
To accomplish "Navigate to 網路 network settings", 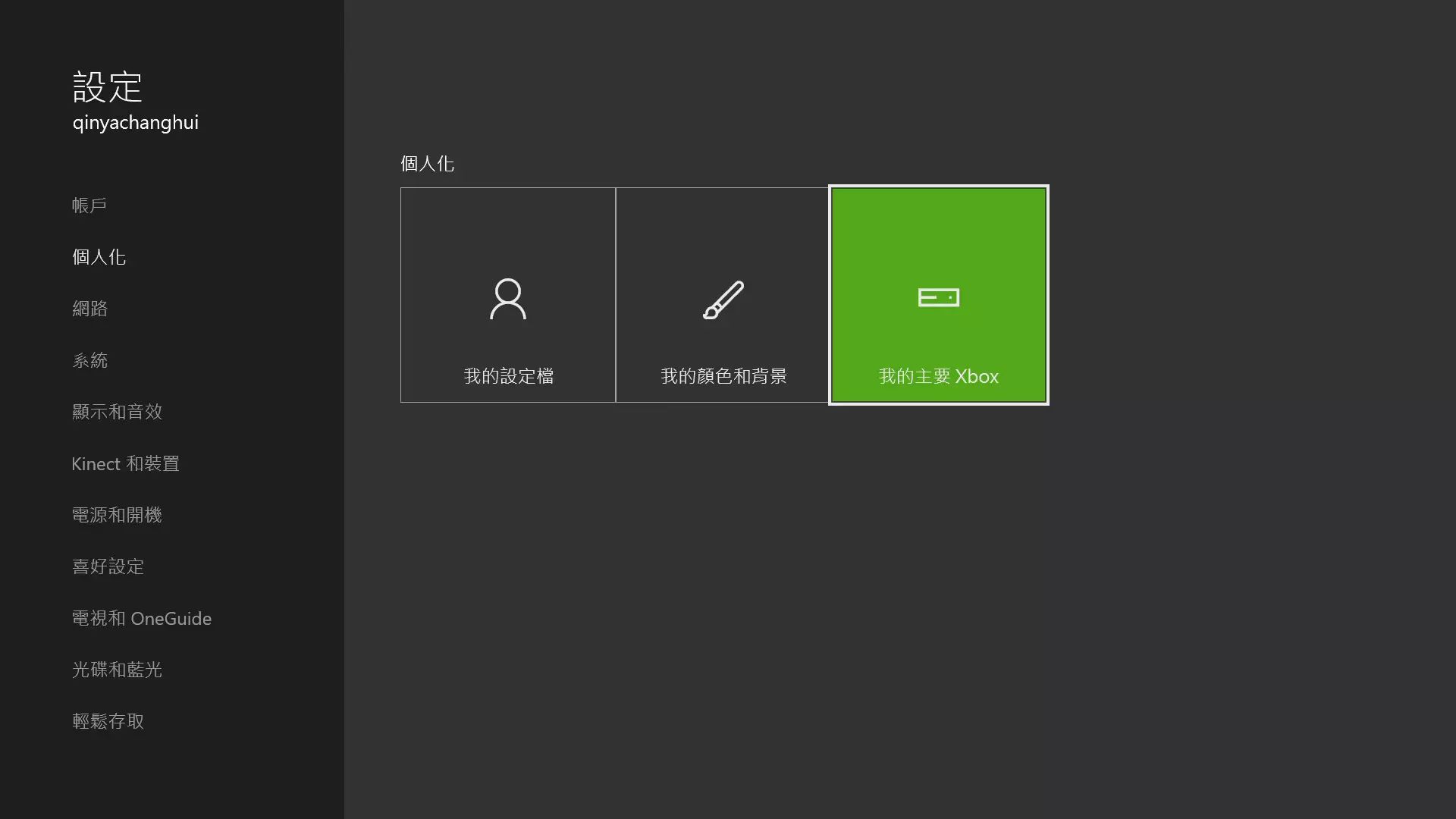I will pos(90,308).
